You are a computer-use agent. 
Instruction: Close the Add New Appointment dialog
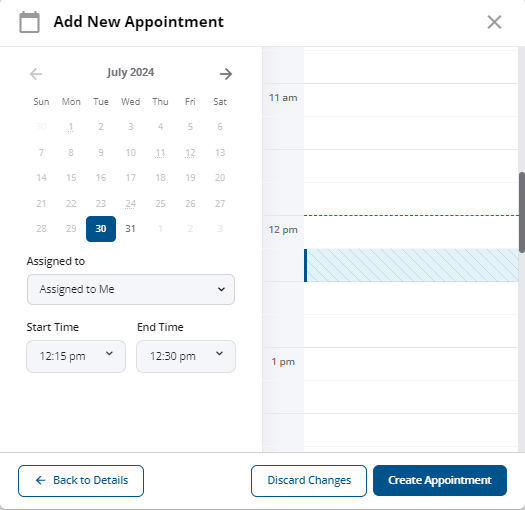pyautogui.click(x=494, y=22)
